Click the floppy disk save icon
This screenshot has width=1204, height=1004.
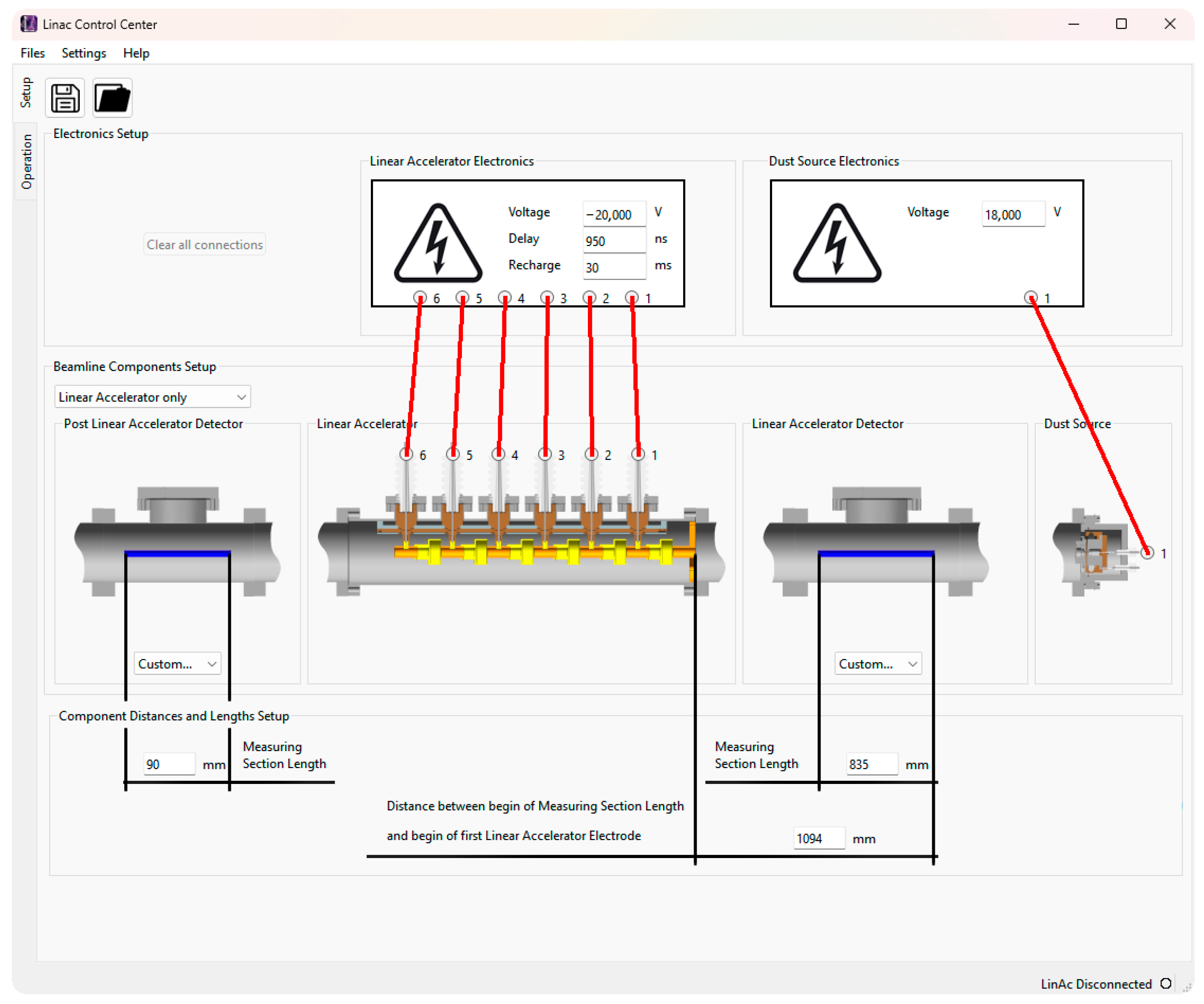tap(65, 98)
